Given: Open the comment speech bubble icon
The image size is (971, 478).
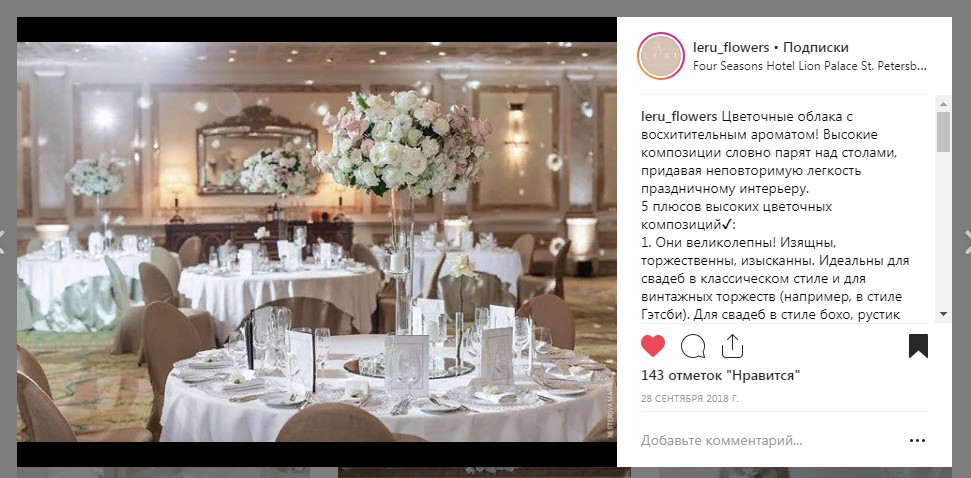Looking at the screenshot, I should [693, 346].
